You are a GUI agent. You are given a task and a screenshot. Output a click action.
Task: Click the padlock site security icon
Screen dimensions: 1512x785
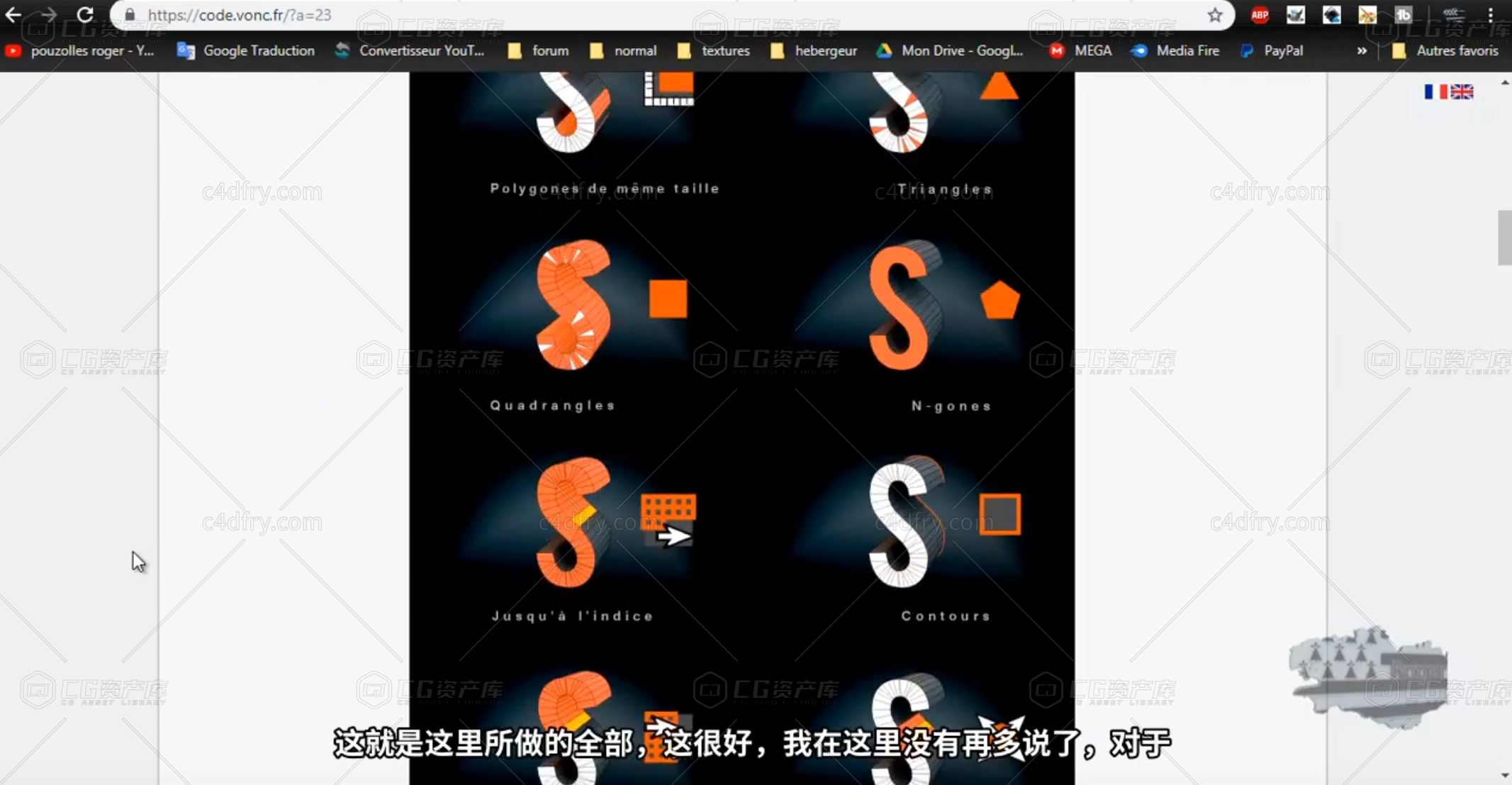click(x=130, y=15)
